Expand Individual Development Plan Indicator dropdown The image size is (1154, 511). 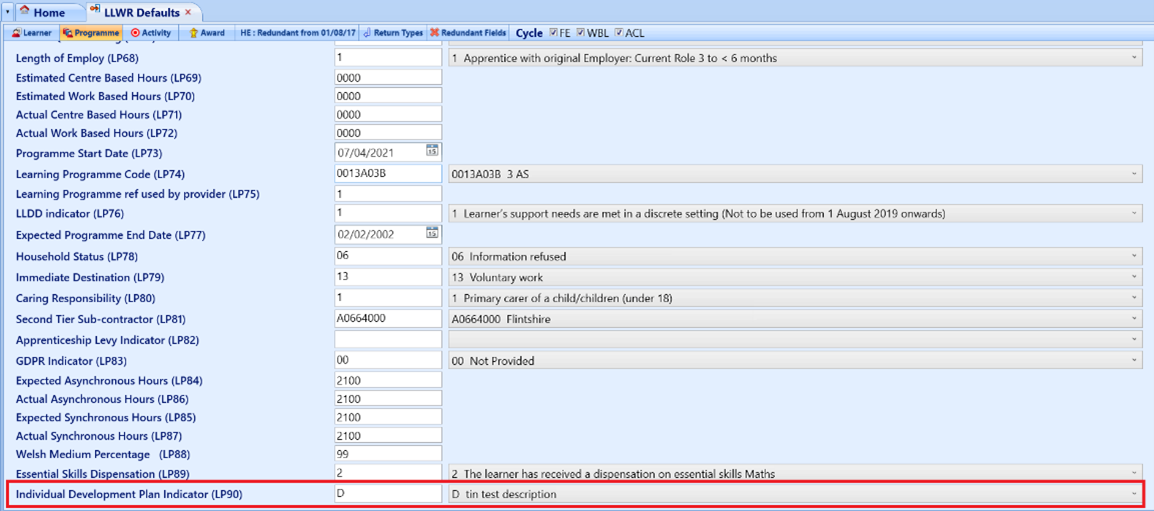[1134, 493]
